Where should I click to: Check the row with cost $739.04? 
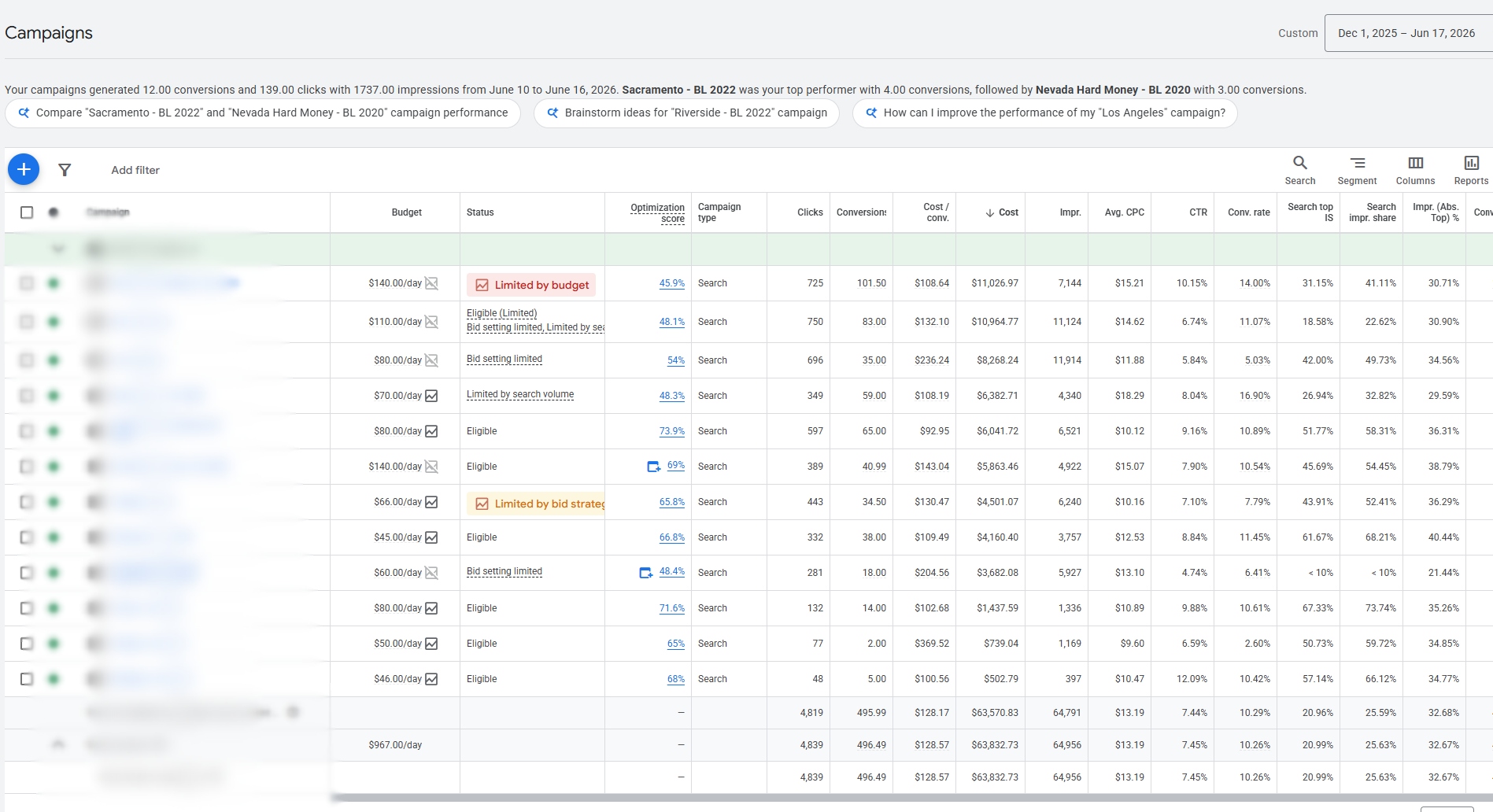point(27,644)
